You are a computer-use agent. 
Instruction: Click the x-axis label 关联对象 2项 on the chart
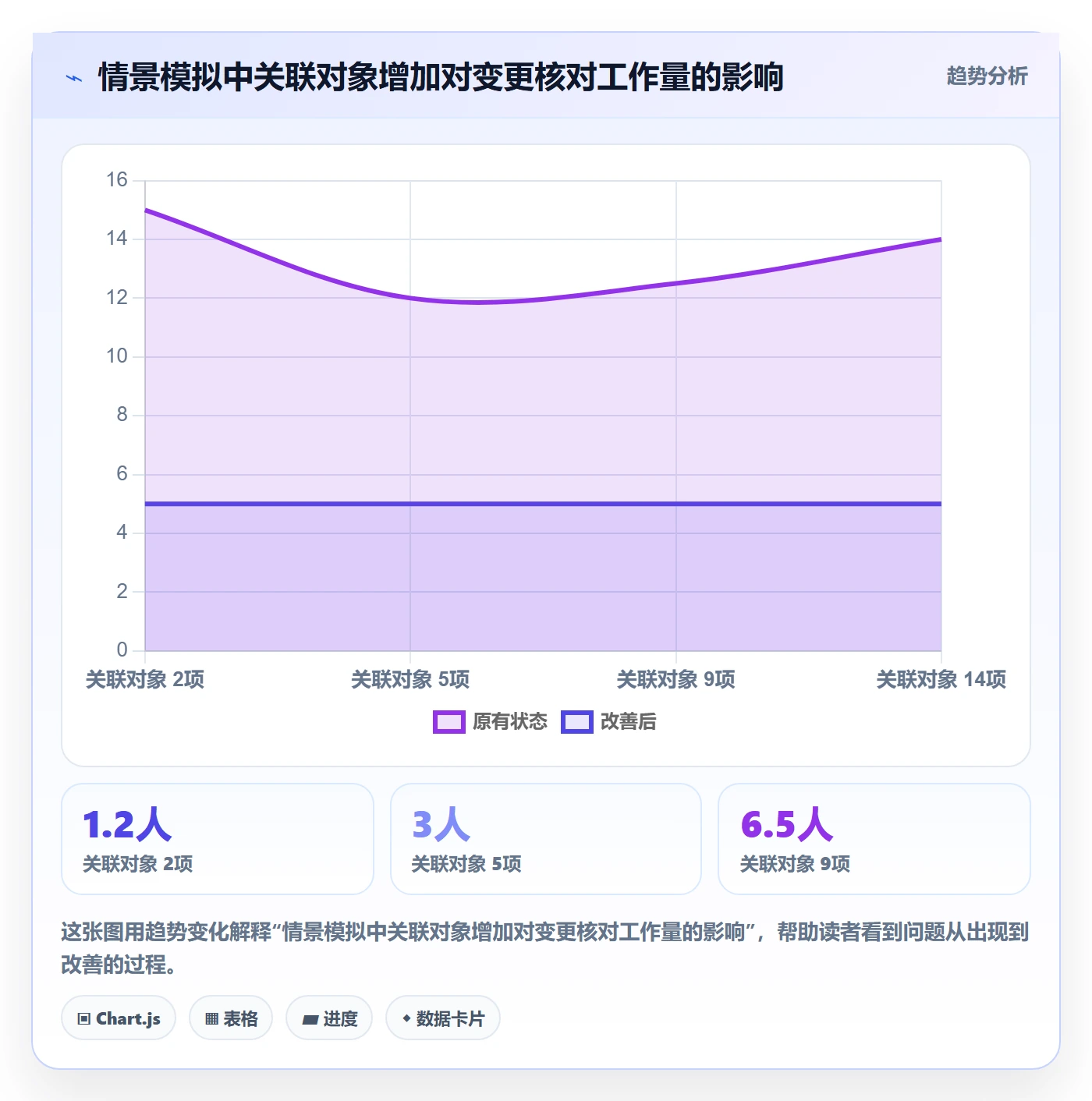click(145, 679)
